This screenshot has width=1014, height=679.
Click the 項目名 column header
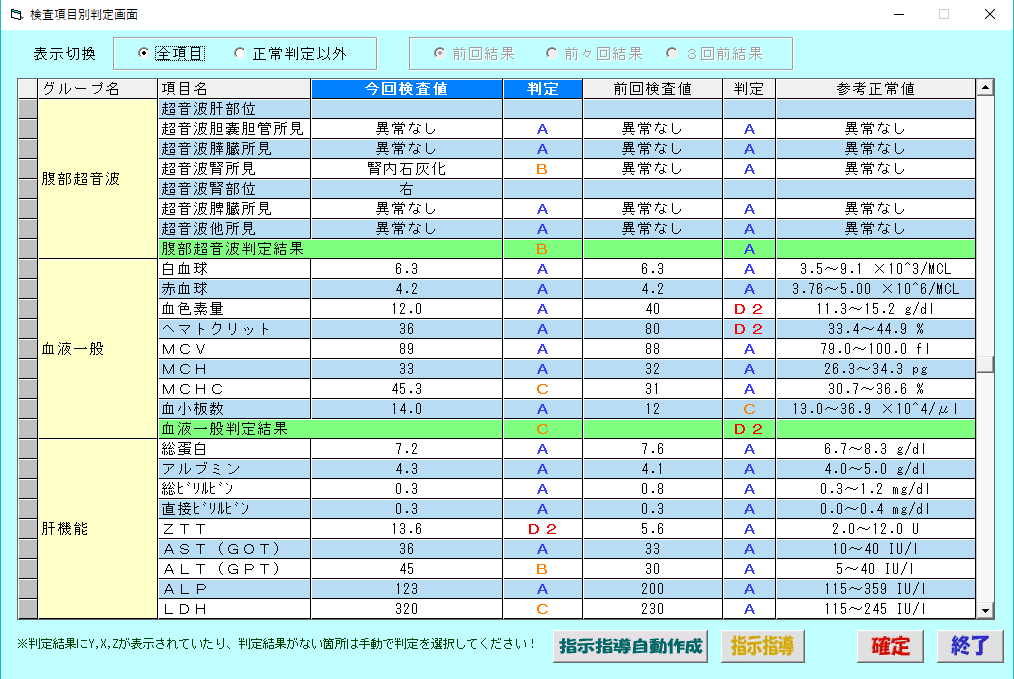[x=234, y=89]
